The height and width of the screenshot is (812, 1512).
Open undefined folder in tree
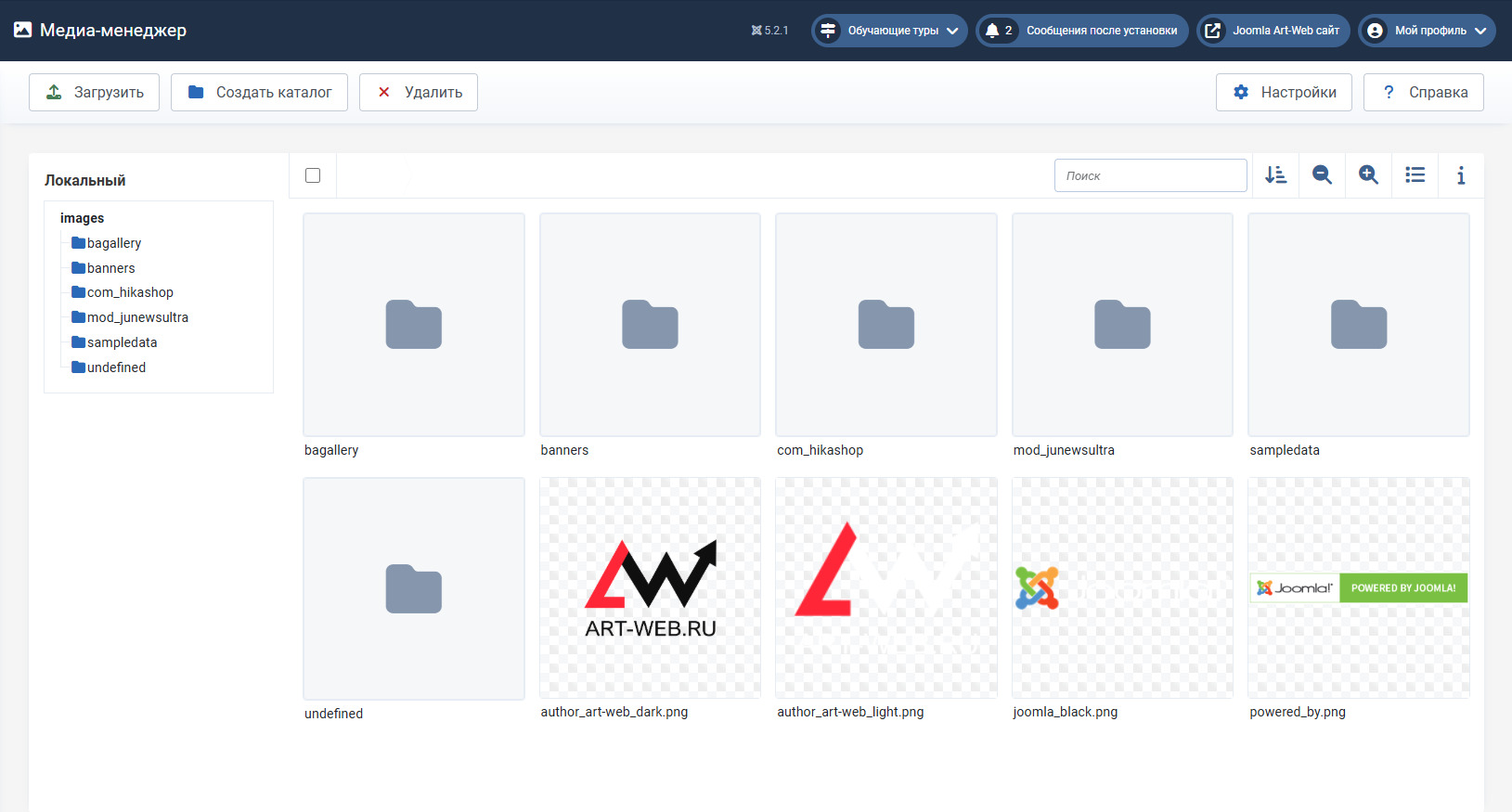tap(109, 367)
